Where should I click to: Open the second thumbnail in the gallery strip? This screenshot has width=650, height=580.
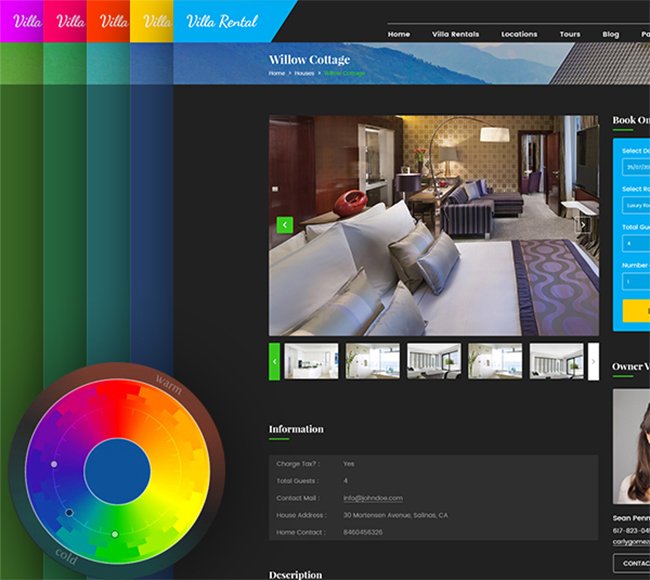373,361
